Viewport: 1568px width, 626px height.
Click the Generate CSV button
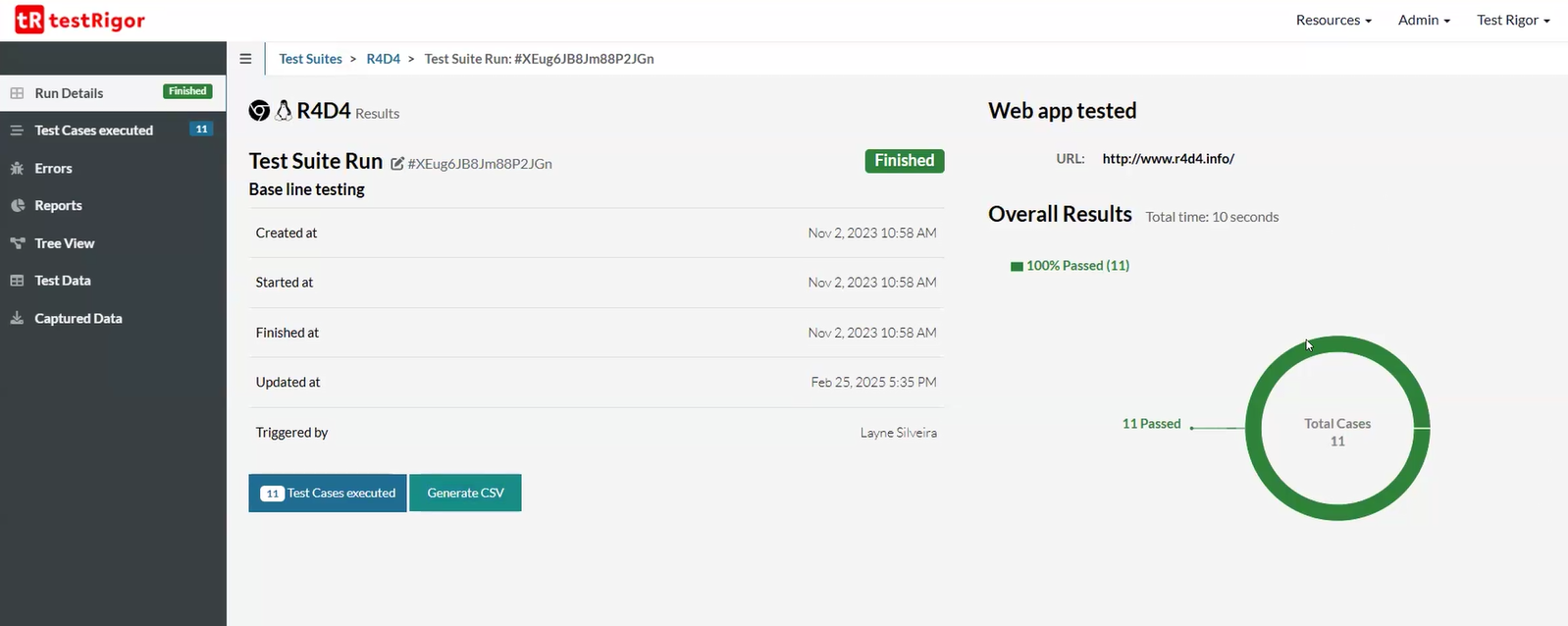[465, 493]
